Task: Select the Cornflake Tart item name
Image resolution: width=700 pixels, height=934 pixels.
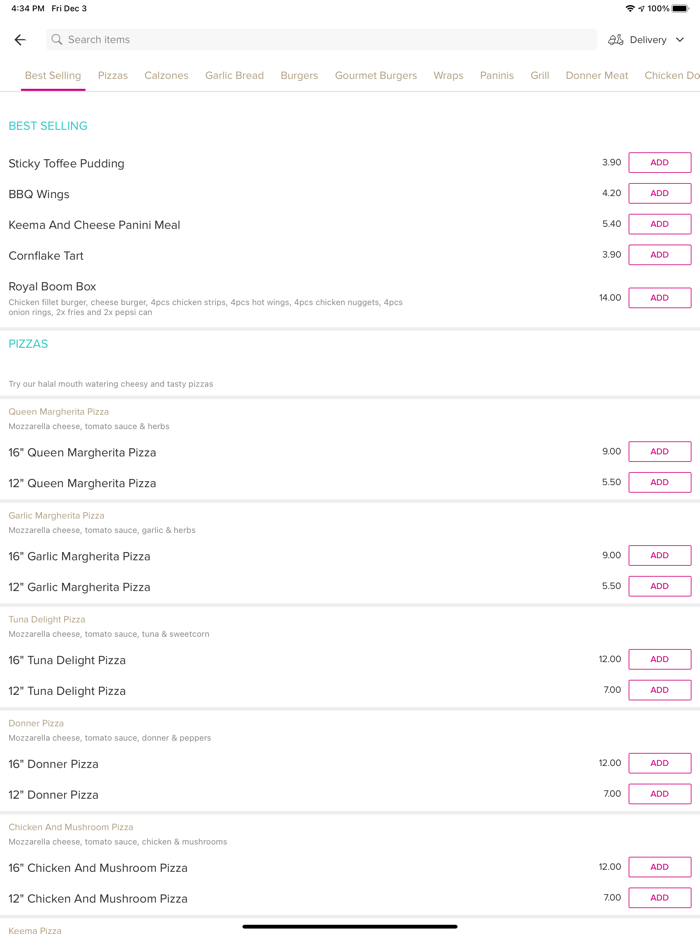Action: [46, 256]
